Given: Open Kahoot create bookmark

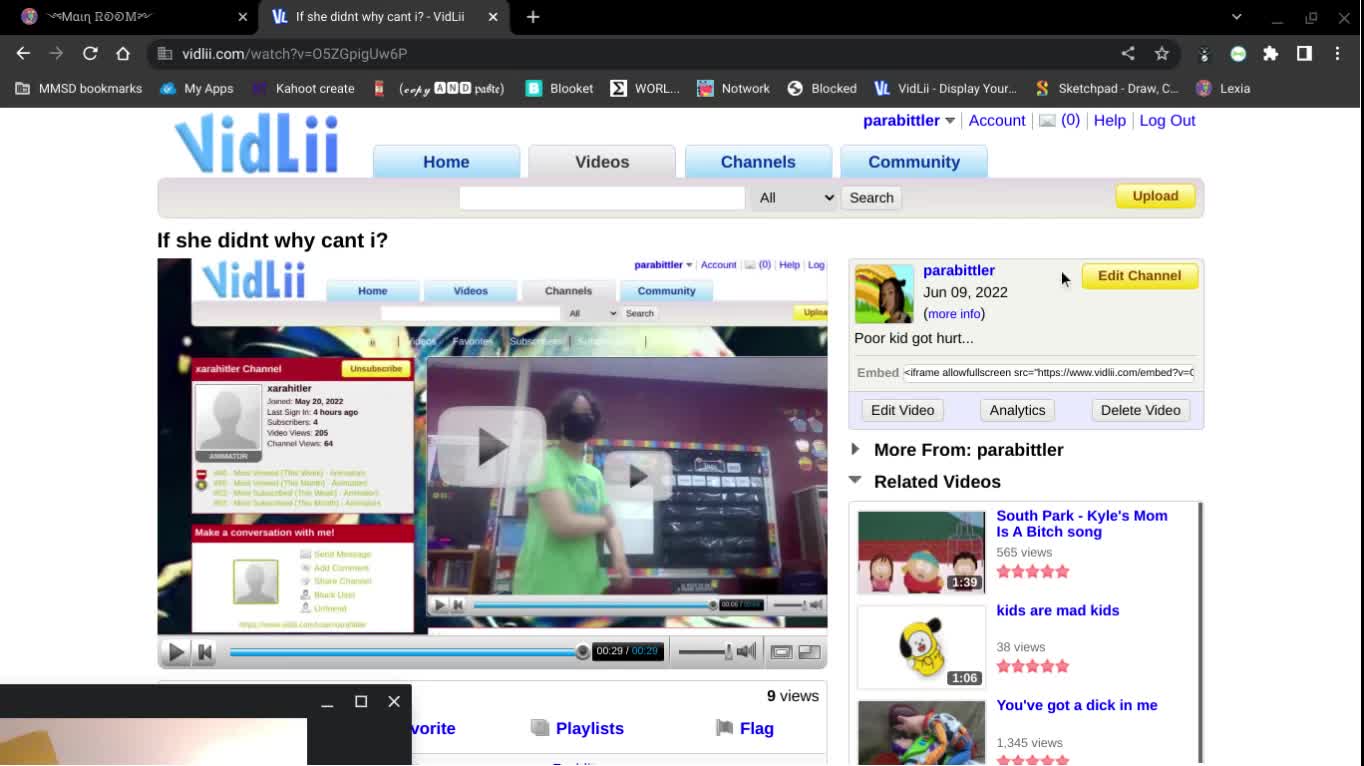Looking at the screenshot, I should point(303,88).
